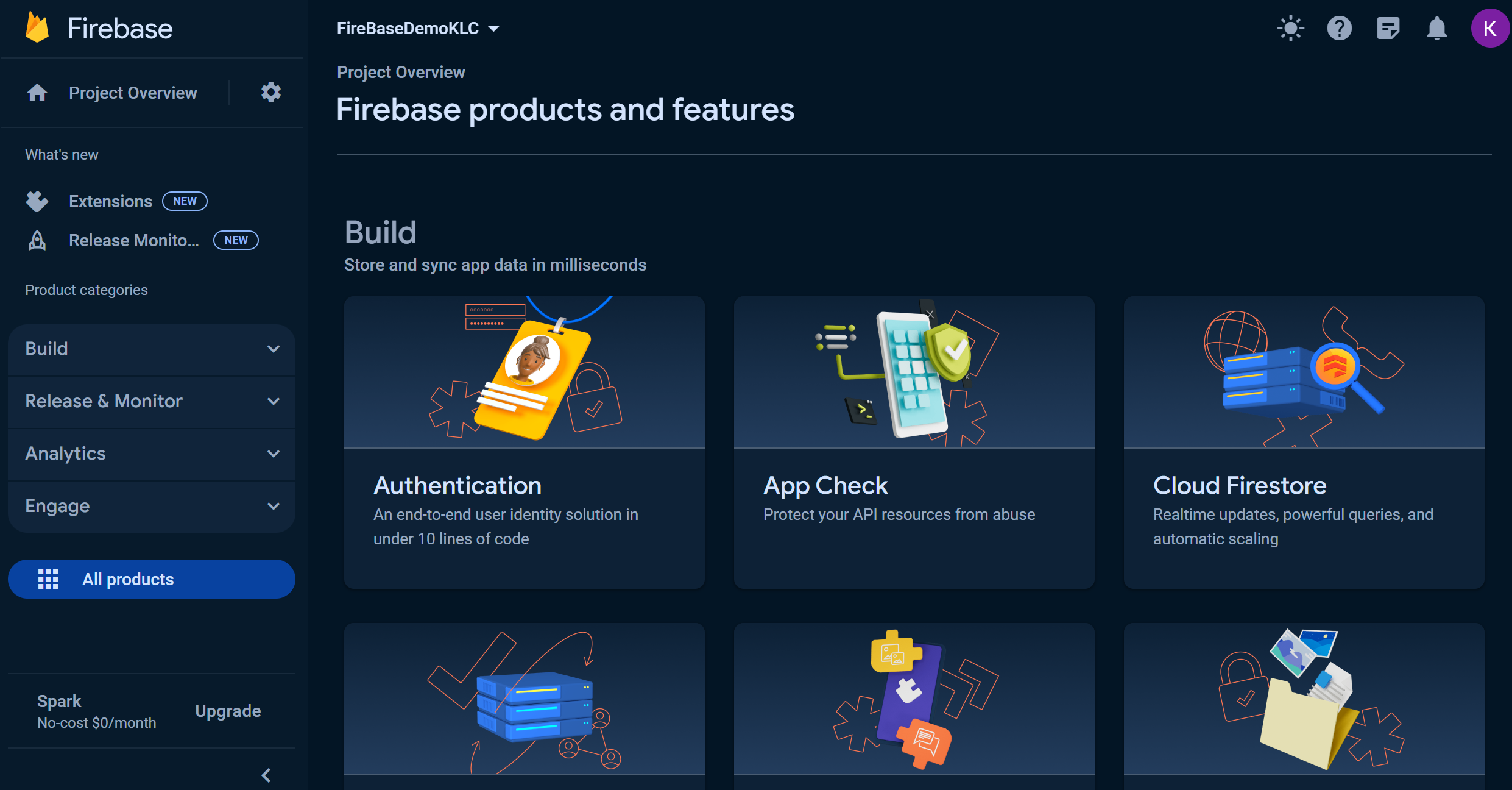Collapse the sidebar with the left chevron
Viewport: 1512px width, 790px height.
(x=266, y=775)
